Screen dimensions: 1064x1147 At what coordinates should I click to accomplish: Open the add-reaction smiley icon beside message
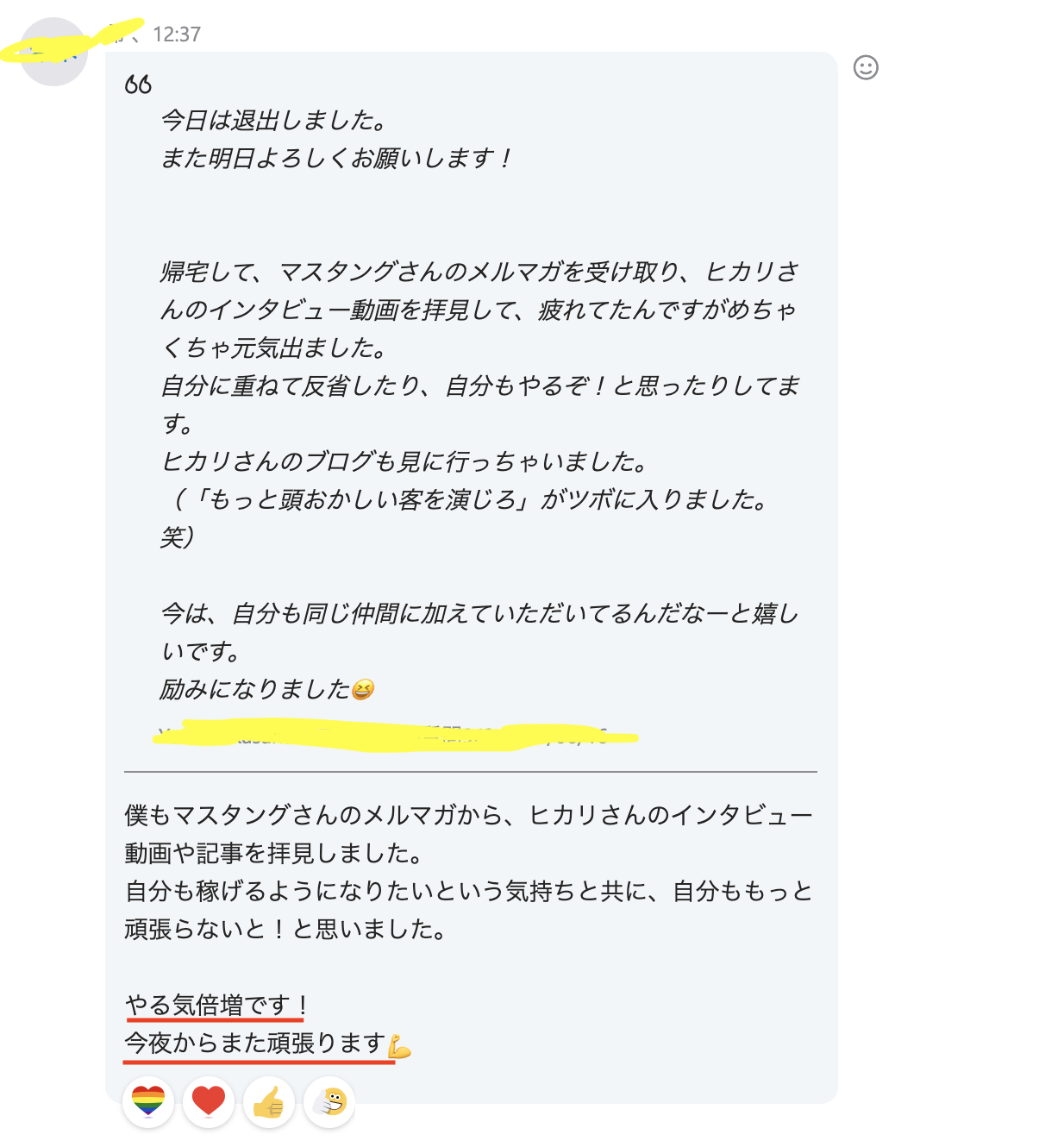click(x=866, y=67)
